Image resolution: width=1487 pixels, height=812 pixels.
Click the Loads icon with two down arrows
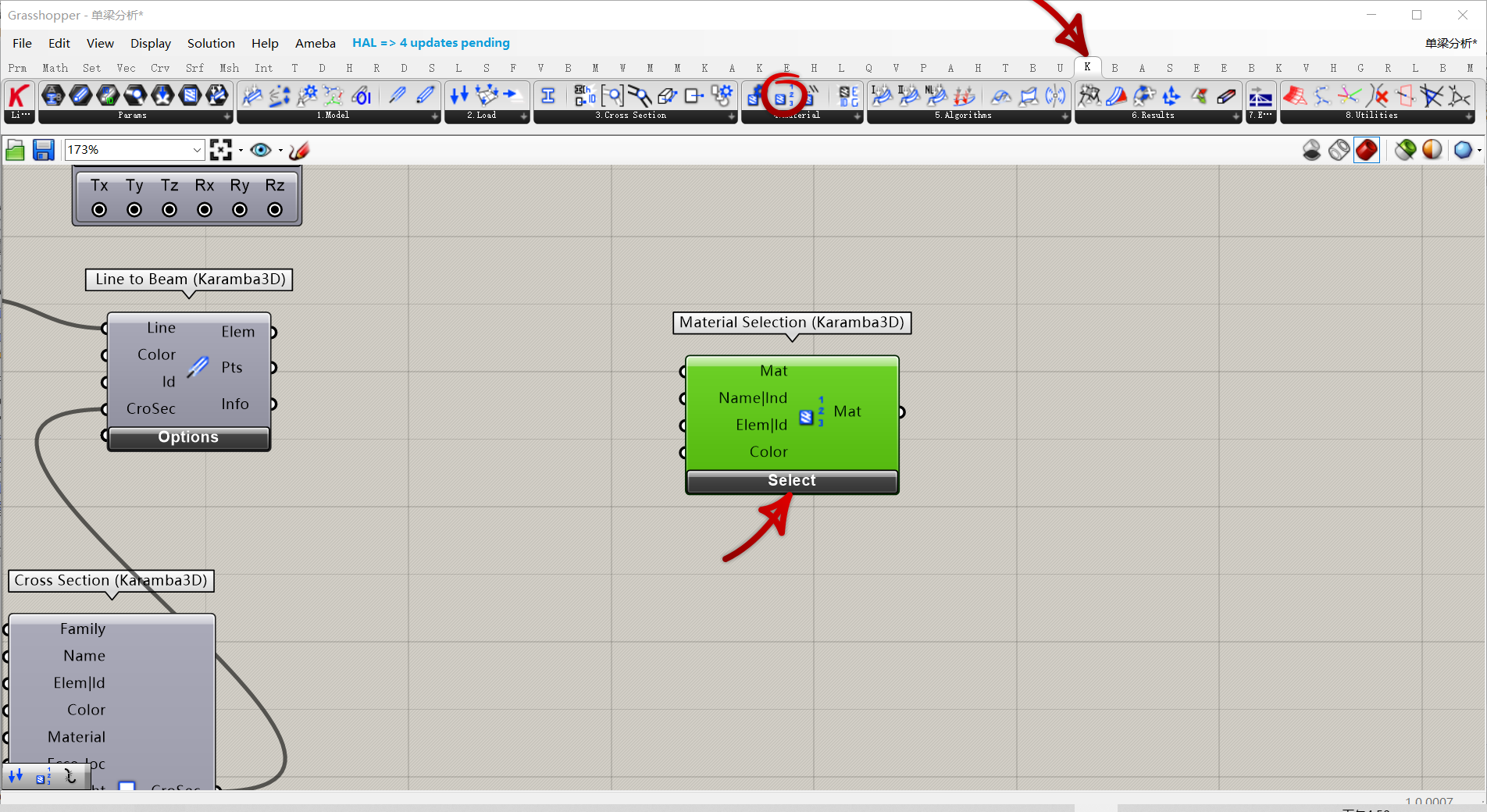[459, 96]
